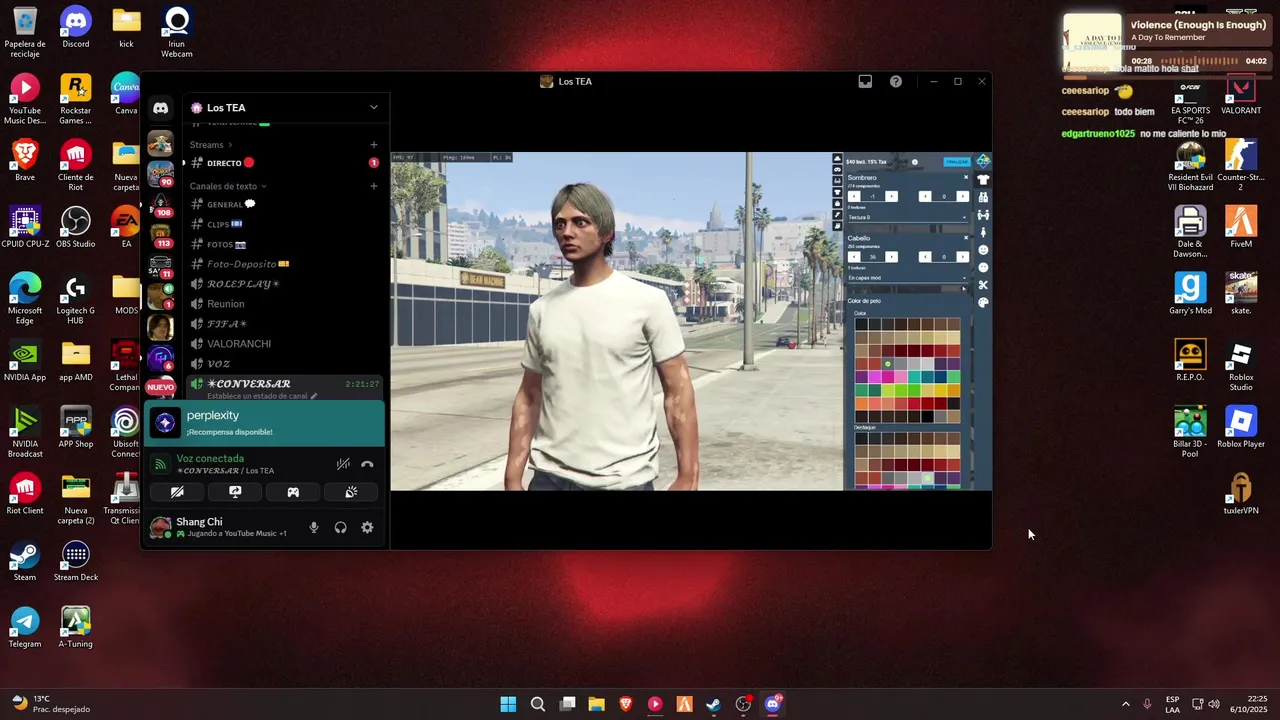Open Telegram desktop shortcut

click(x=25, y=628)
